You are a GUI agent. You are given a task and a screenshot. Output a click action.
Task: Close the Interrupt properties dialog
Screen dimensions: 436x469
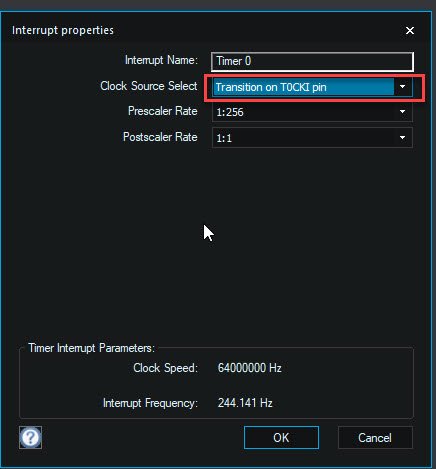pyautogui.click(x=410, y=30)
